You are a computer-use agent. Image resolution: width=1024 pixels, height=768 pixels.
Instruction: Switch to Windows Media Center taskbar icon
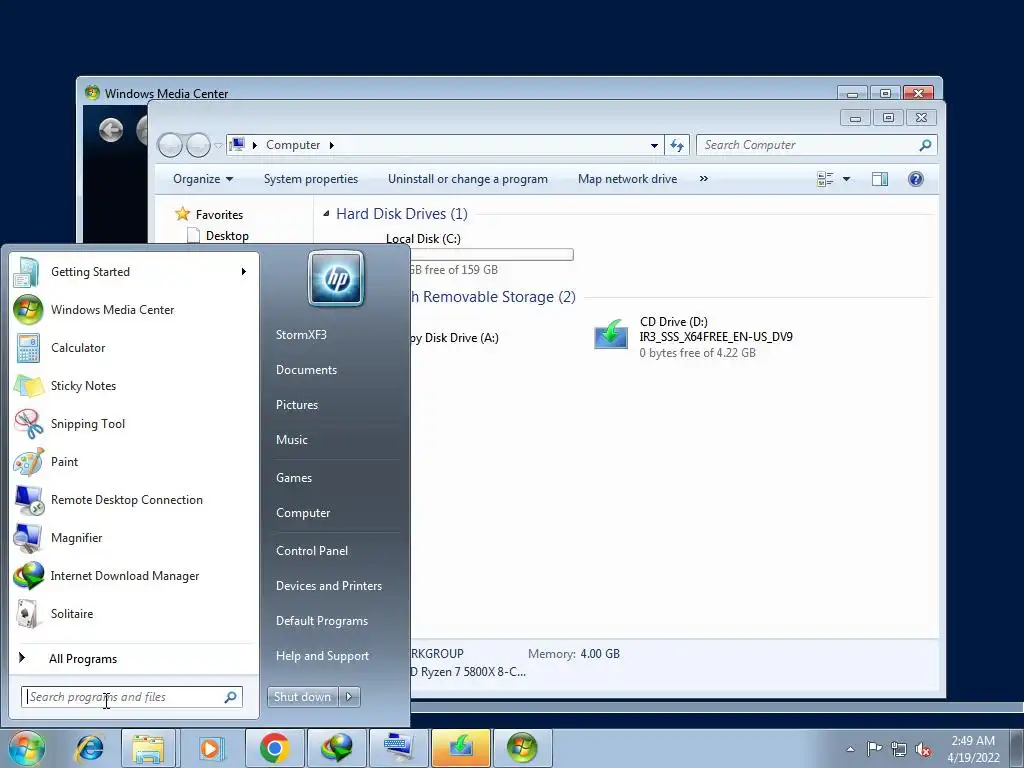pyautogui.click(x=522, y=748)
